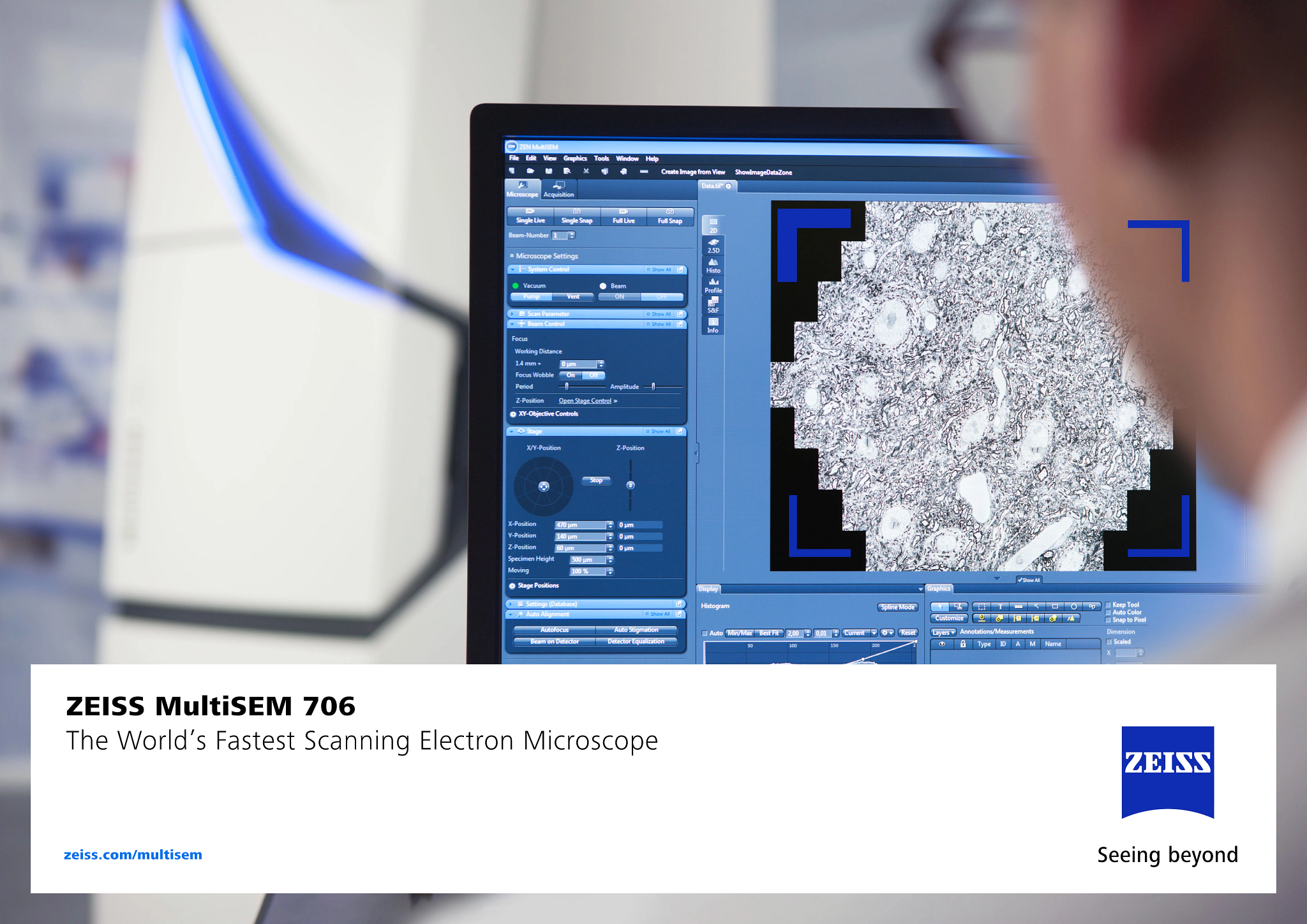Enable the Auto Color checkbox
The height and width of the screenshot is (924, 1307).
coord(1108,613)
